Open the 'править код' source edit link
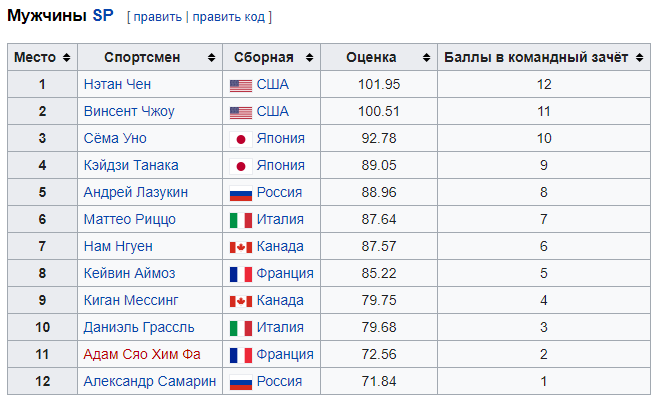659x403 pixels. pyautogui.click(x=229, y=17)
